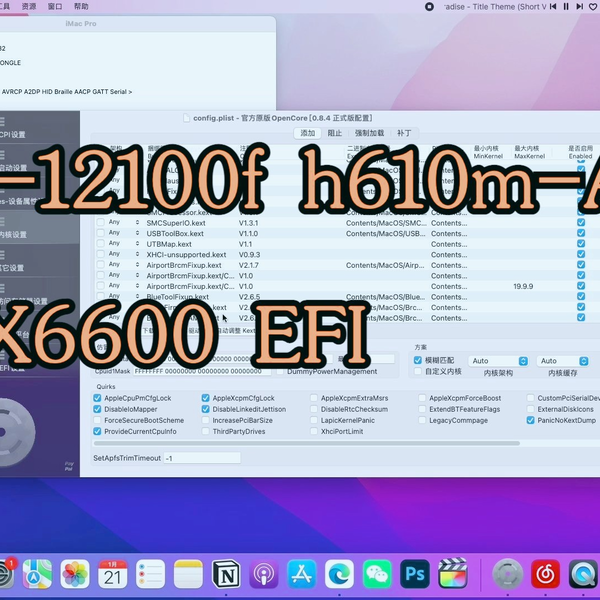
Task: Uncheck the PanicNoKextDump quirk
Action: click(530, 420)
